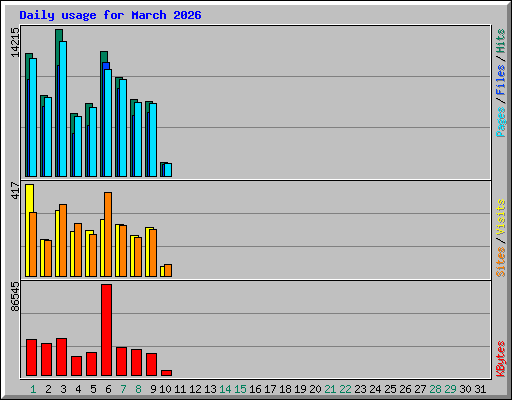This screenshot has width=512, height=400.
Task: Click the day 28 axis label
Action: point(435,389)
